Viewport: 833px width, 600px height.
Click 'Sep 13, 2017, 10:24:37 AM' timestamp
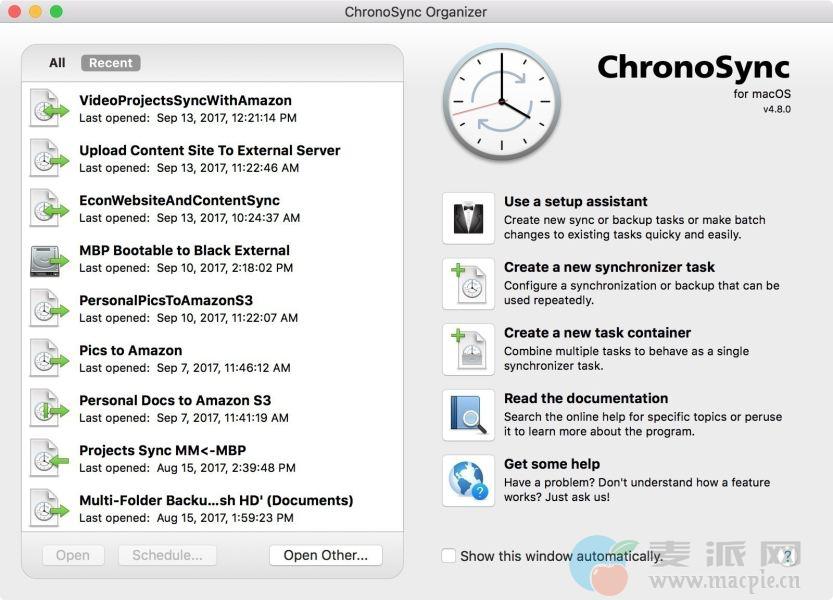click(x=228, y=218)
